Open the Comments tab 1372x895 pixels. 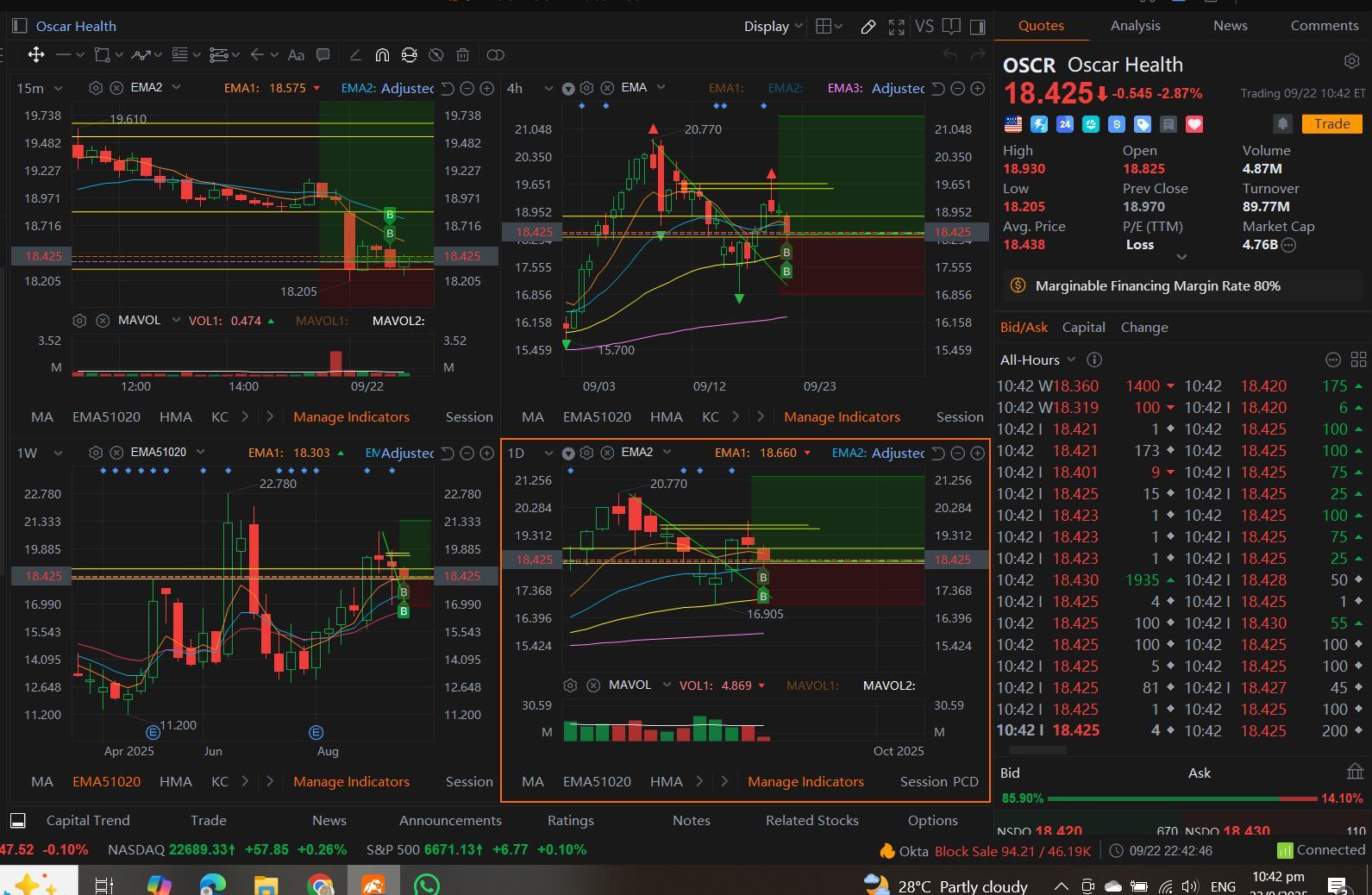(x=1325, y=26)
